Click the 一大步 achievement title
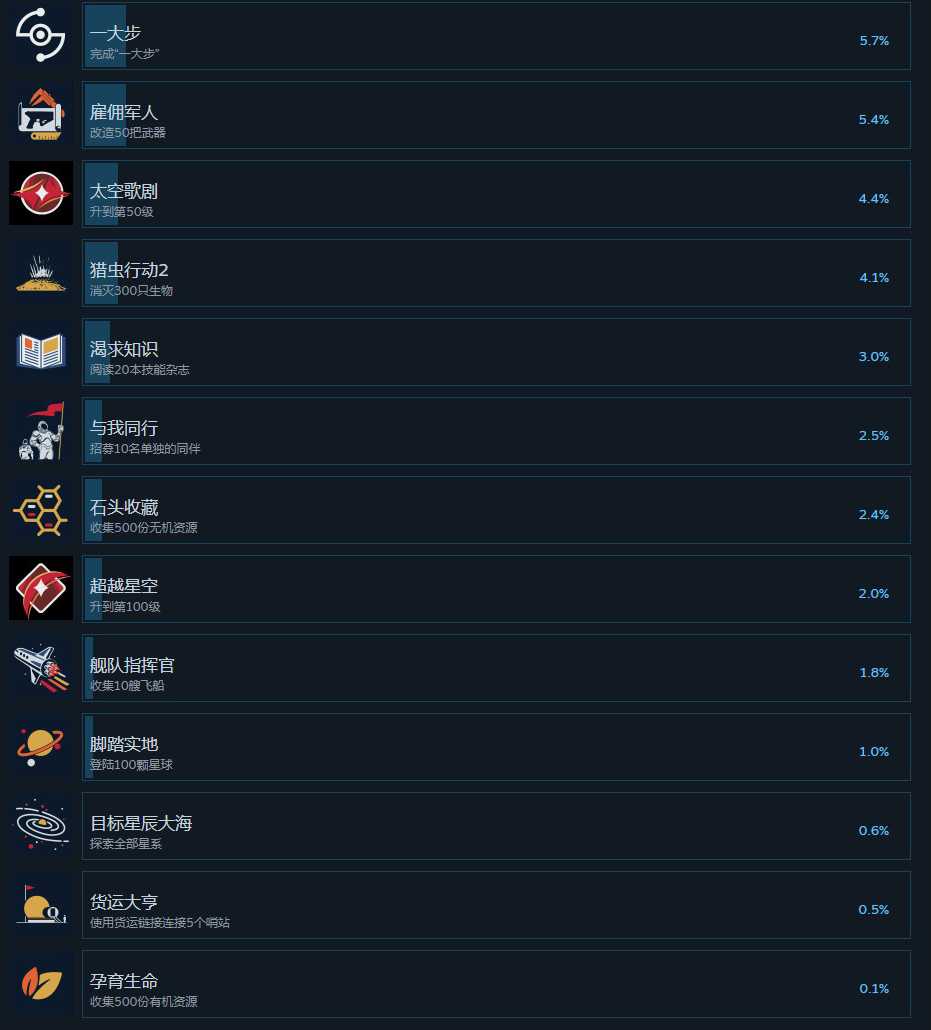The width and height of the screenshot is (931, 1030). click(115, 33)
